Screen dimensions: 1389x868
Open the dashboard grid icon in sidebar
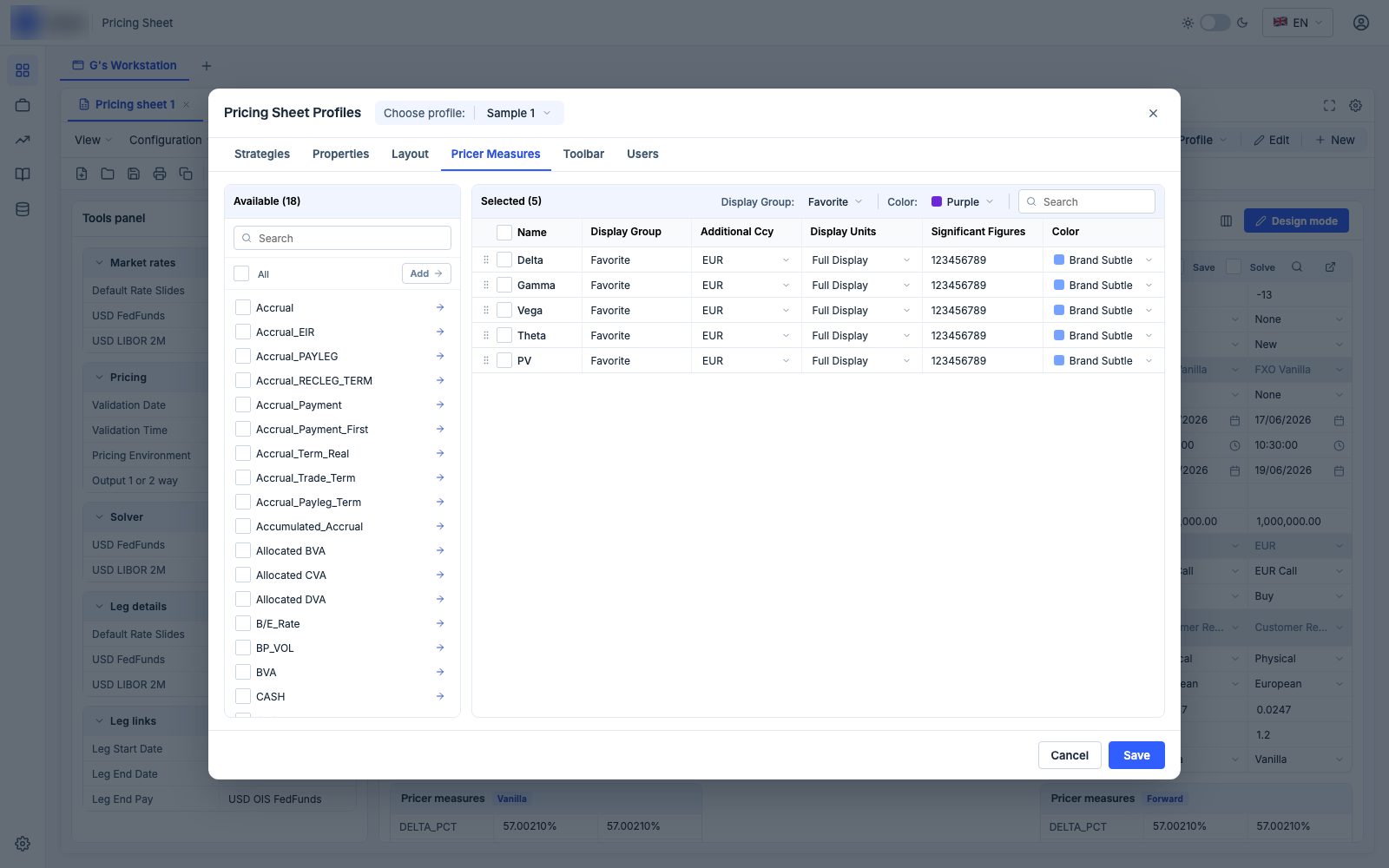pyautogui.click(x=23, y=70)
